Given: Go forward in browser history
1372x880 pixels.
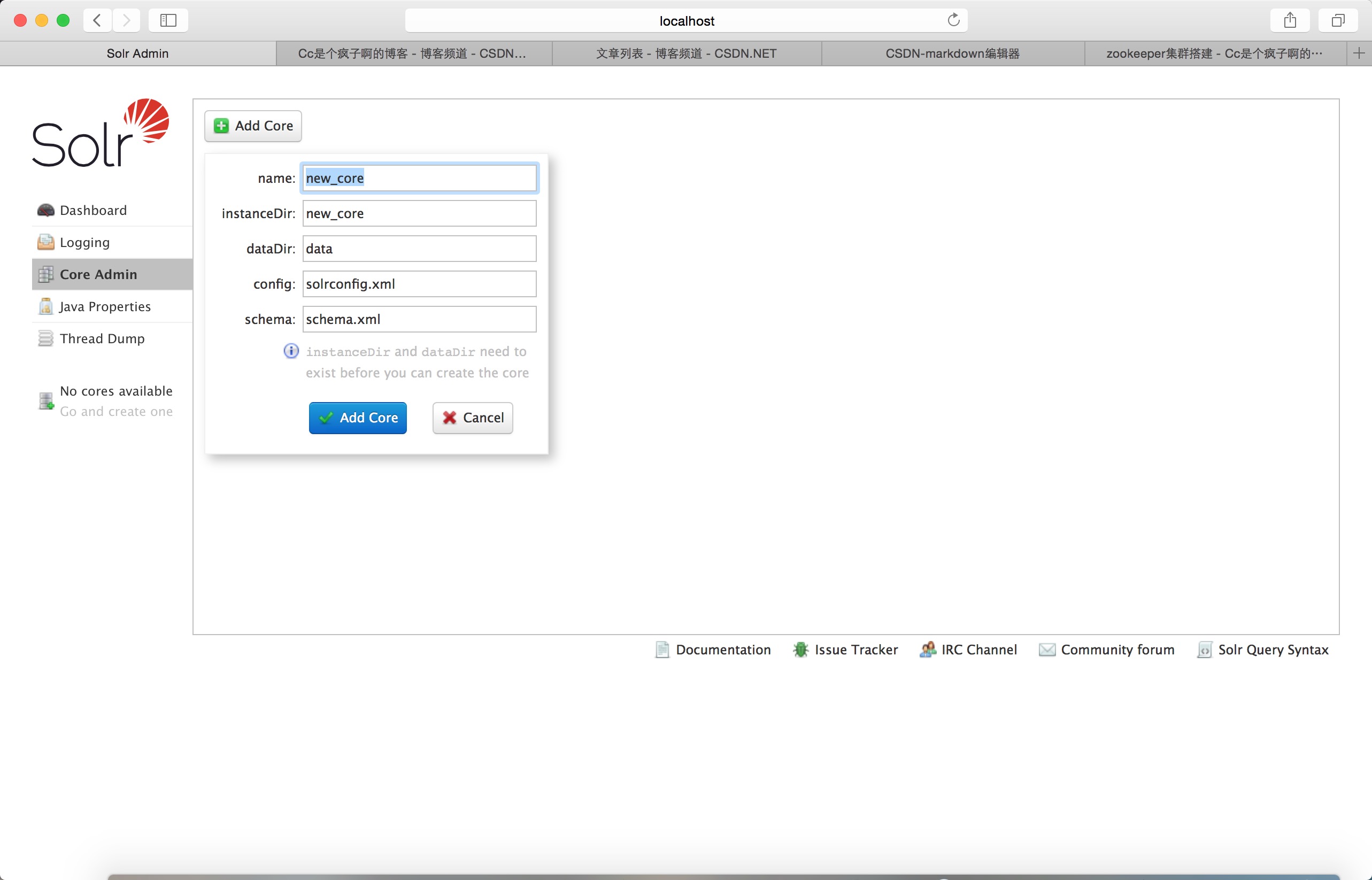Looking at the screenshot, I should (126, 20).
